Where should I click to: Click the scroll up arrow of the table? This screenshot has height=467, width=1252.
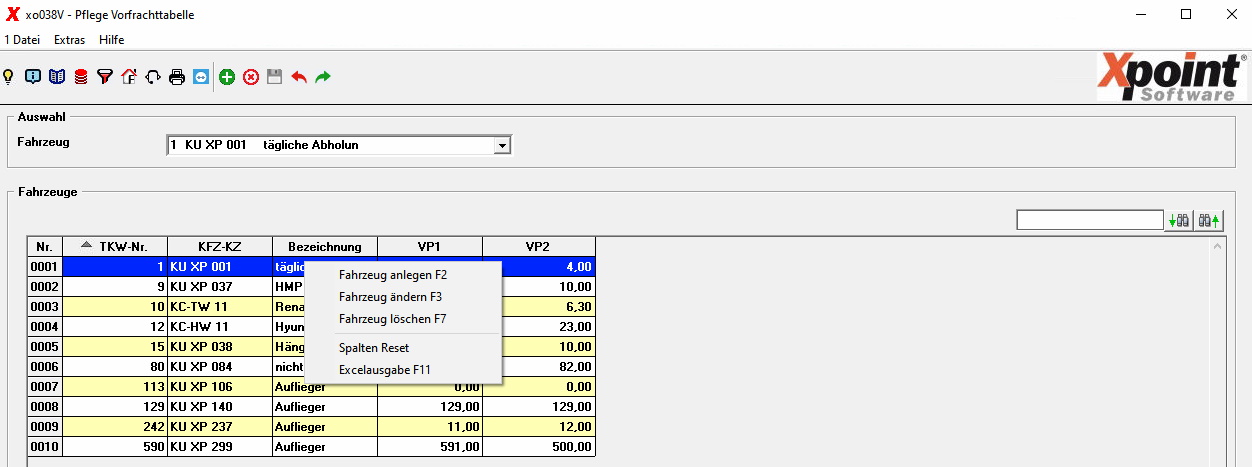(1218, 245)
